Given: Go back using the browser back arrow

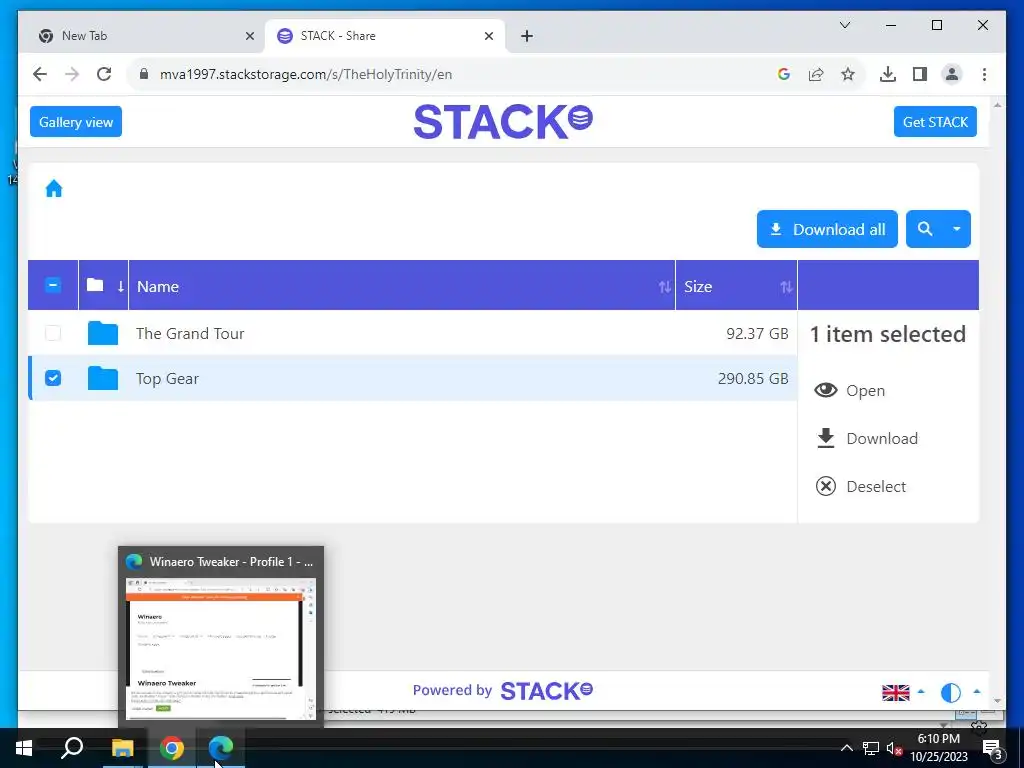Looking at the screenshot, I should pyautogui.click(x=40, y=74).
